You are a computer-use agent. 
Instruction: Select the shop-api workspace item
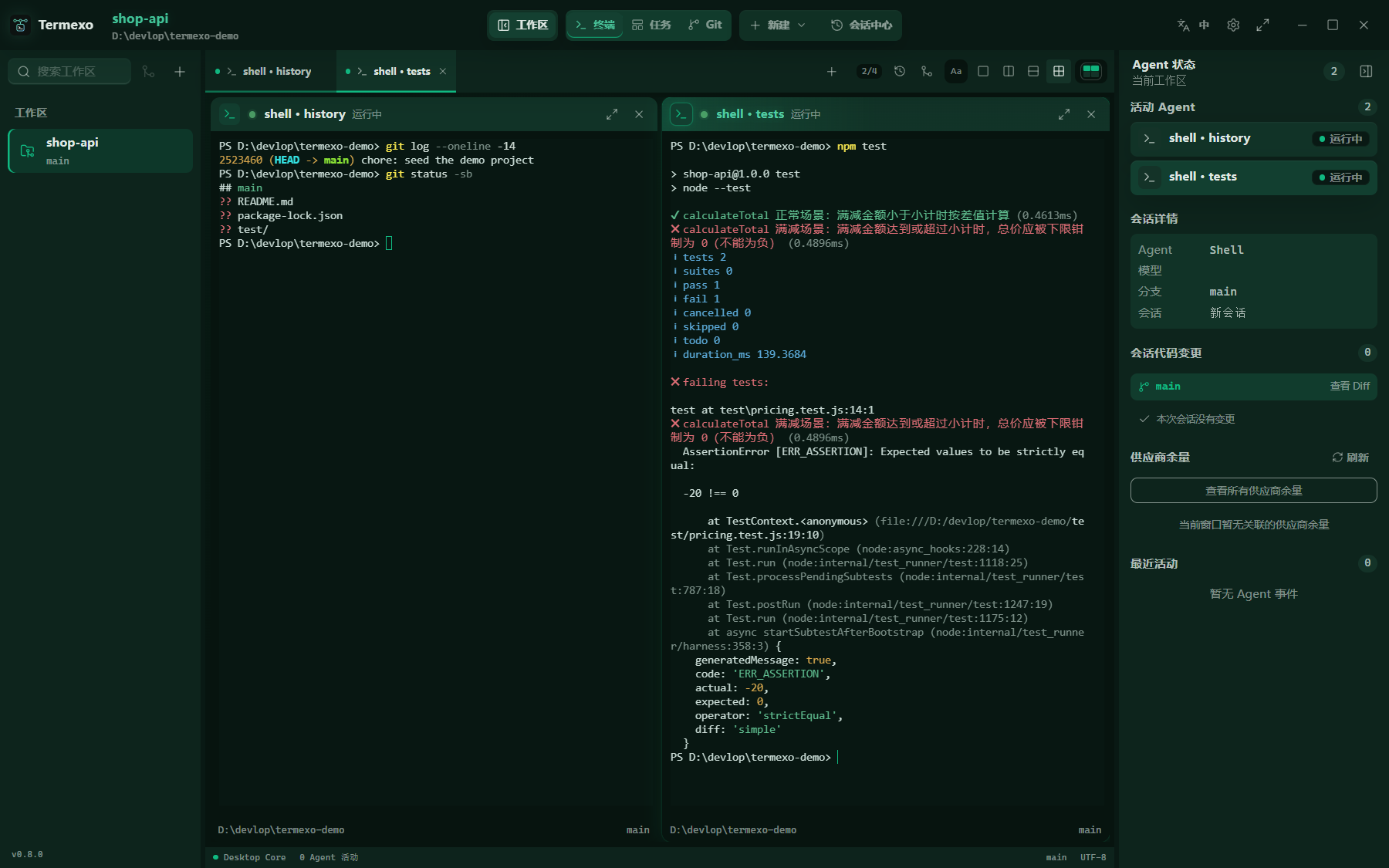tap(100, 150)
